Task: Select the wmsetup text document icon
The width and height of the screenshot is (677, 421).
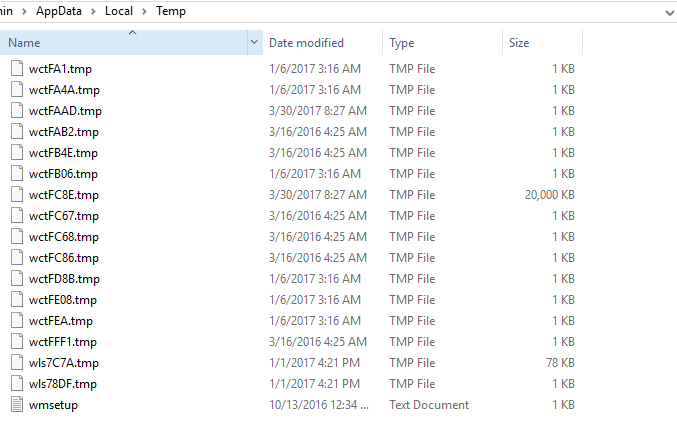Action: 17,405
